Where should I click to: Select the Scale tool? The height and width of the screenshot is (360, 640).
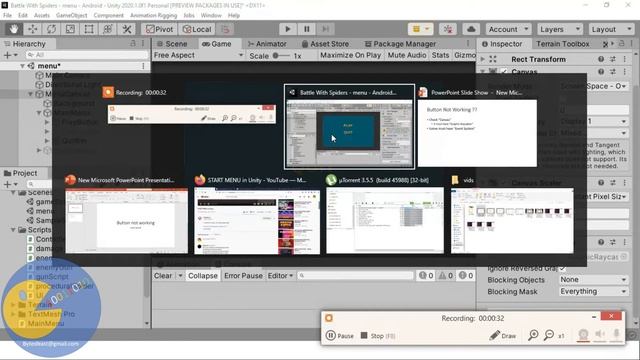coord(70,29)
